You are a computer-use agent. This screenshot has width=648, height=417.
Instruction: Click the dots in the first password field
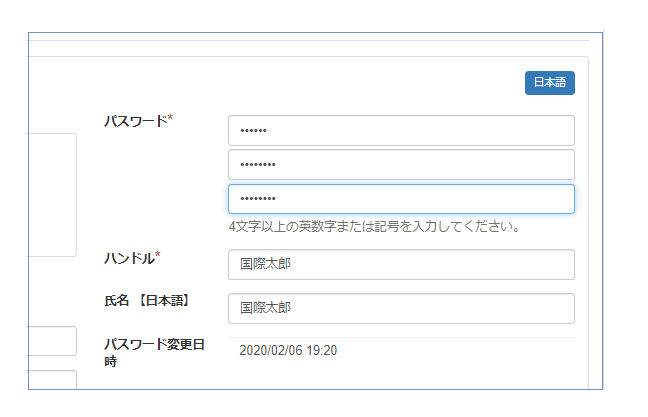254,131
